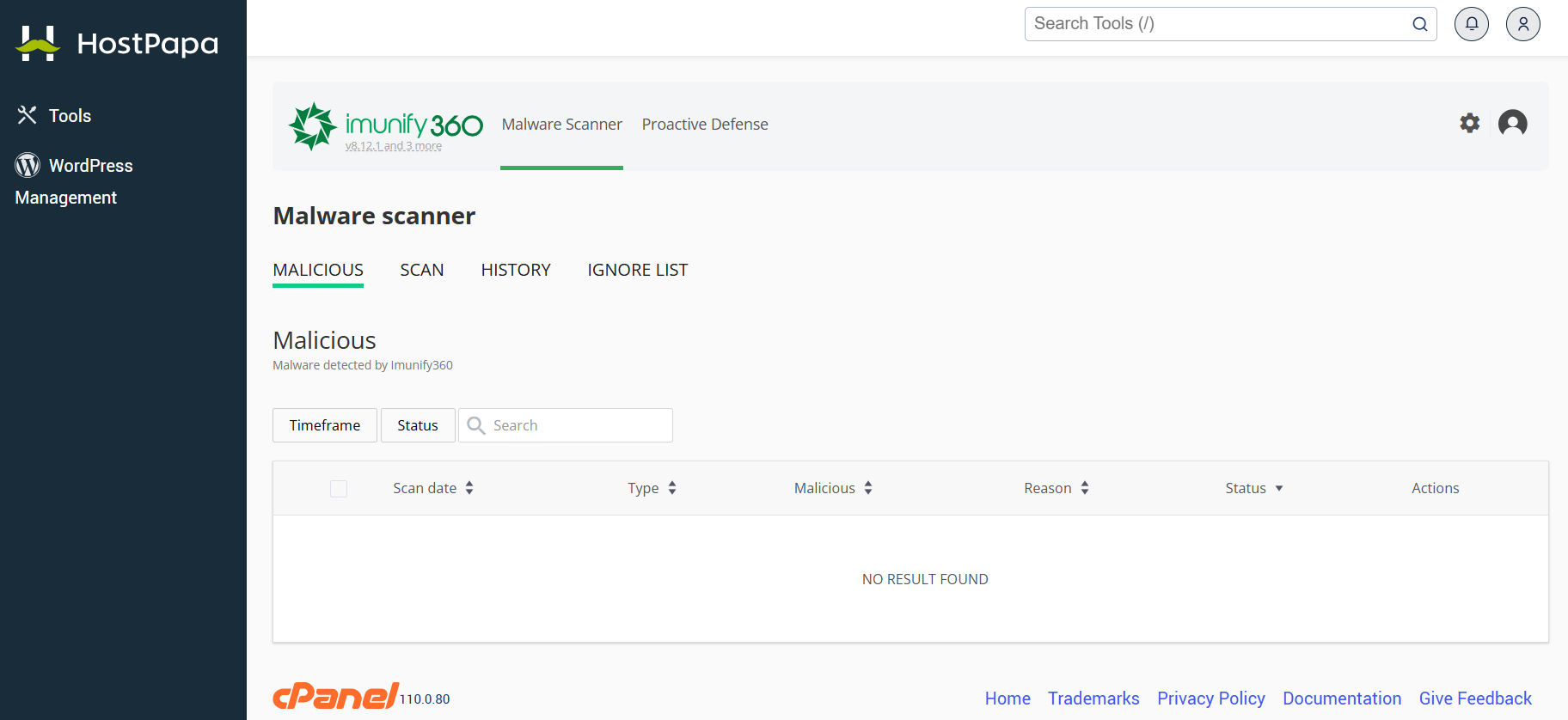Open the notifications bell icon

1472,24
